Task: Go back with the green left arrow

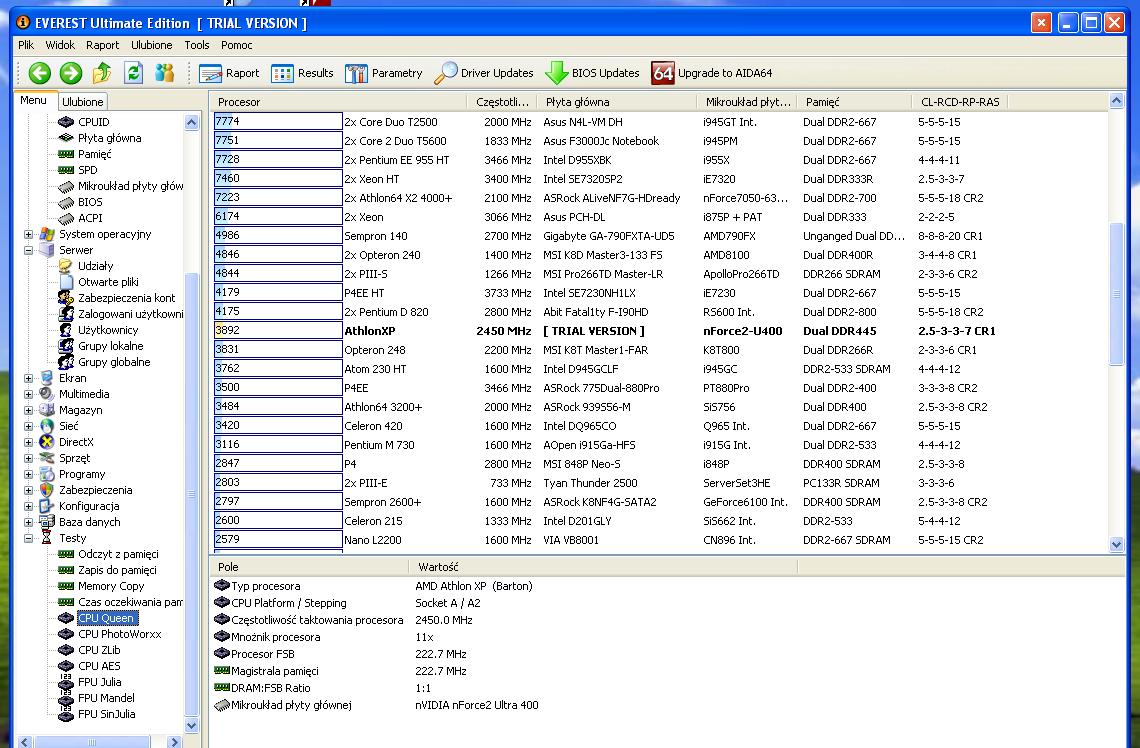Action: click(x=39, y=73)
